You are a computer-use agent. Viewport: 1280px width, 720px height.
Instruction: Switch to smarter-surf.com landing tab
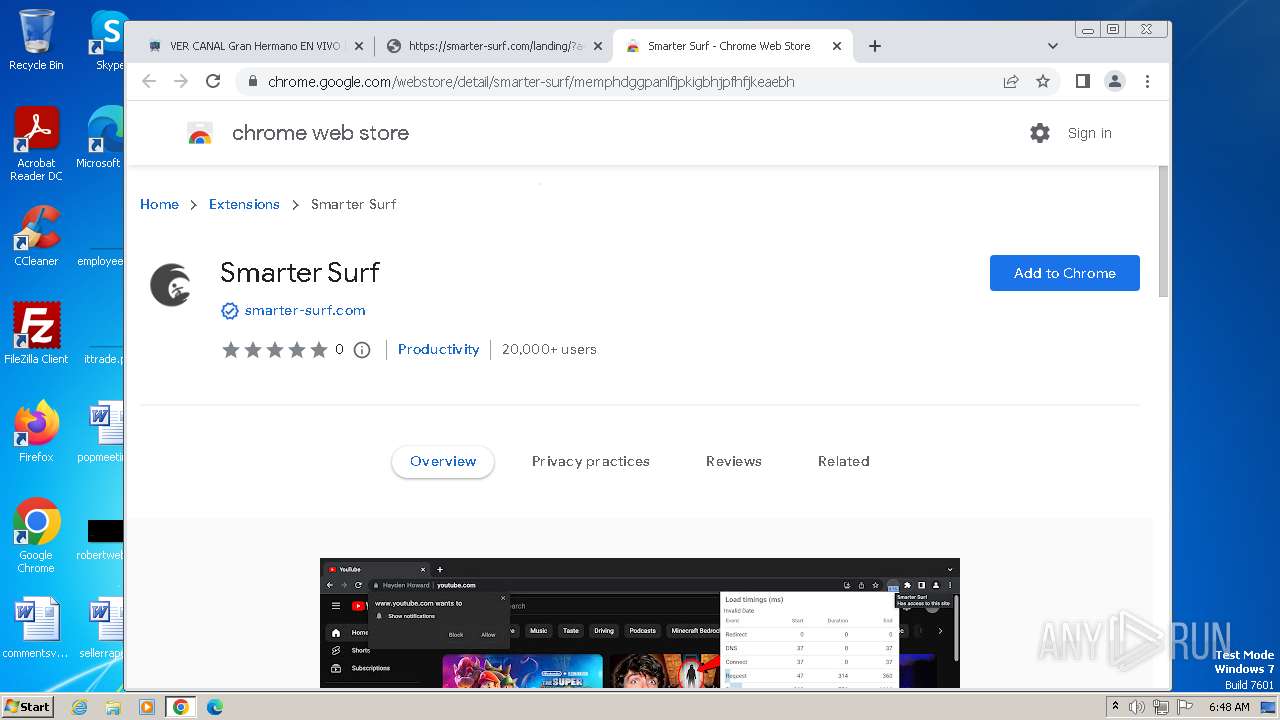tap(494, 46)
